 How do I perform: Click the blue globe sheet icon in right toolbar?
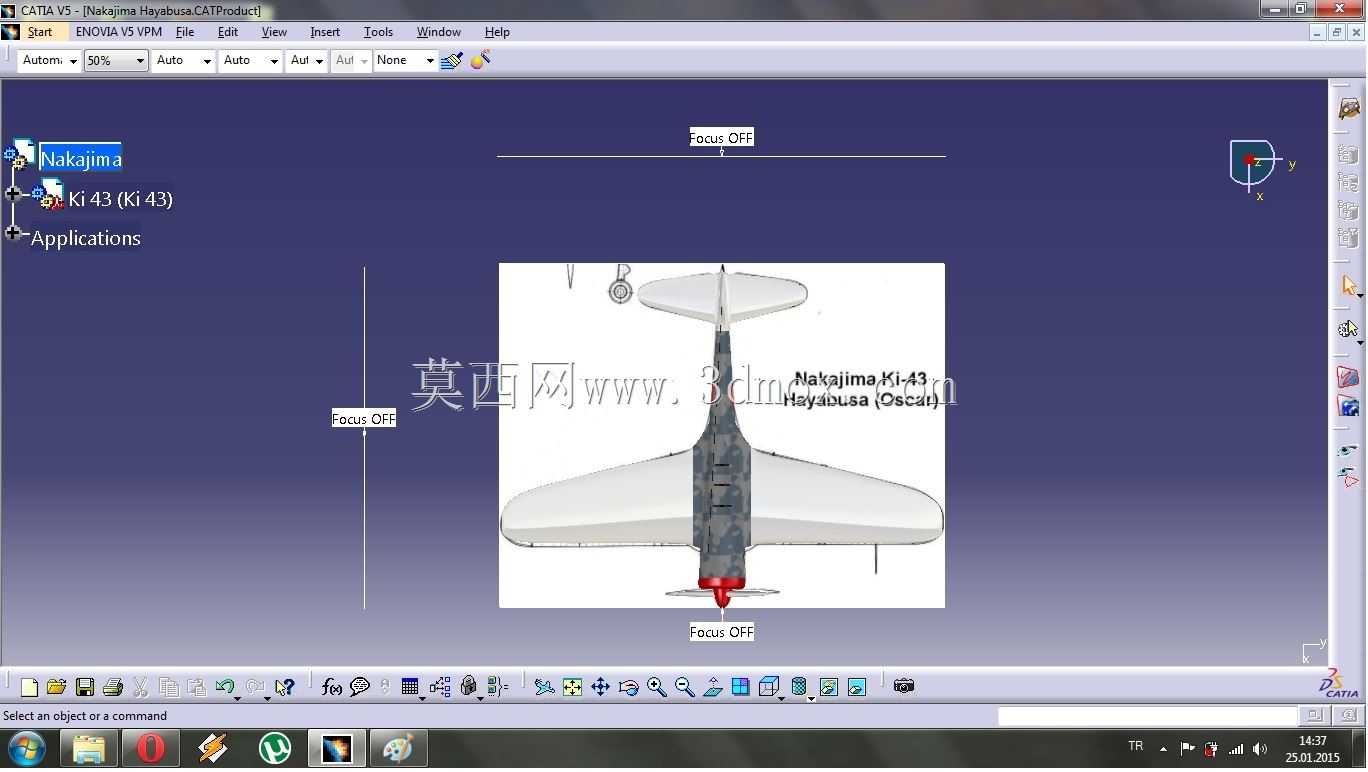(1349, 407)
